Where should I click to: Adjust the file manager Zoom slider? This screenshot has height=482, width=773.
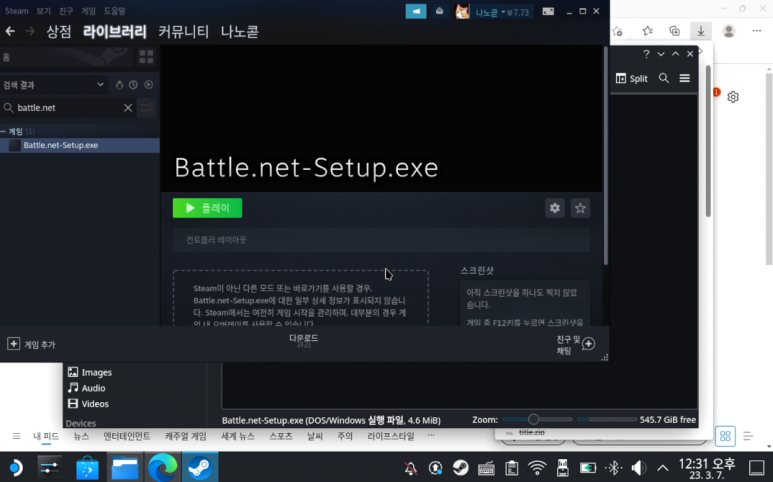536,419
